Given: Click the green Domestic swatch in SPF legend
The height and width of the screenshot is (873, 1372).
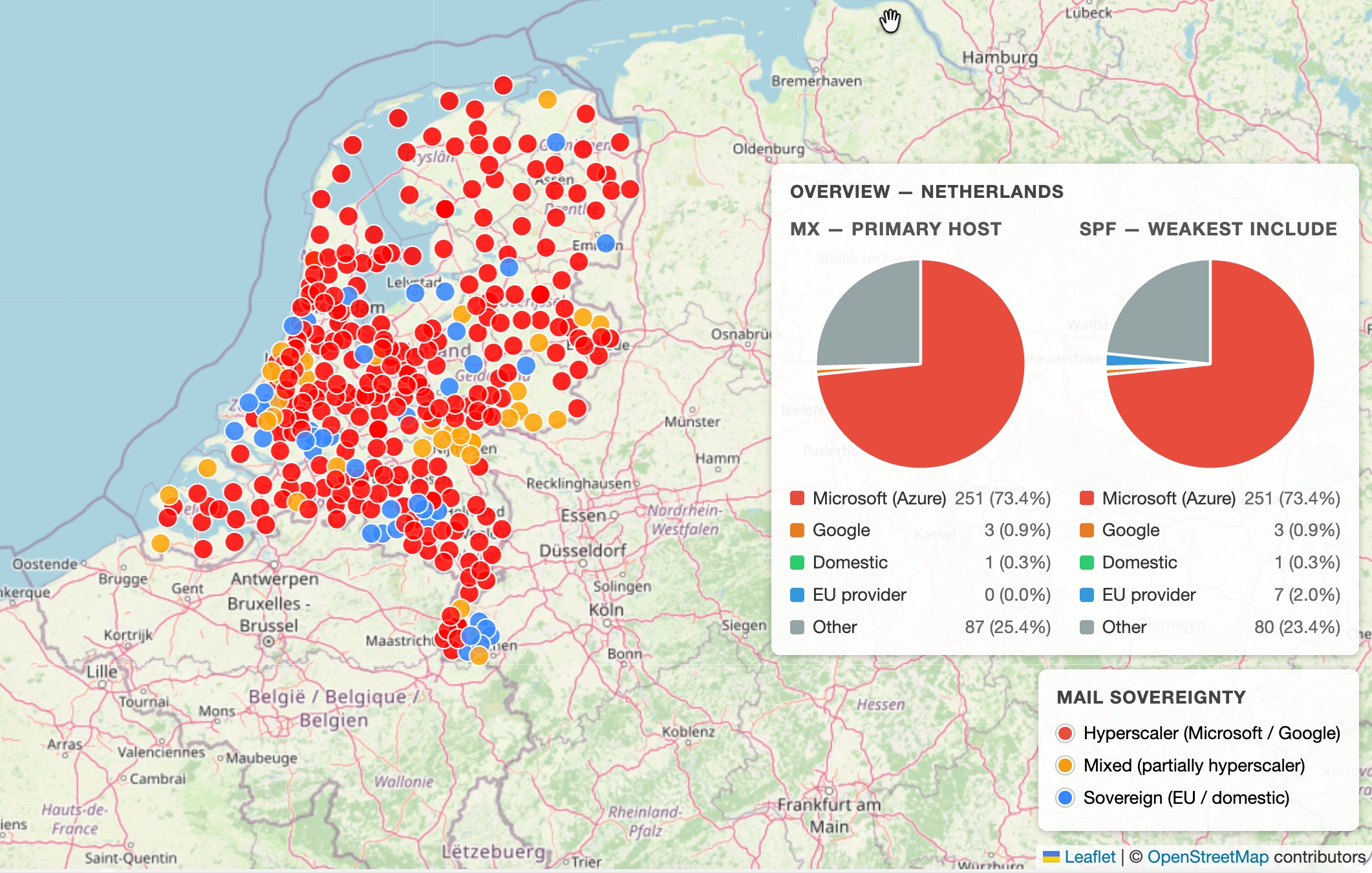Looking at the screenshot, I should point(1087,563).
